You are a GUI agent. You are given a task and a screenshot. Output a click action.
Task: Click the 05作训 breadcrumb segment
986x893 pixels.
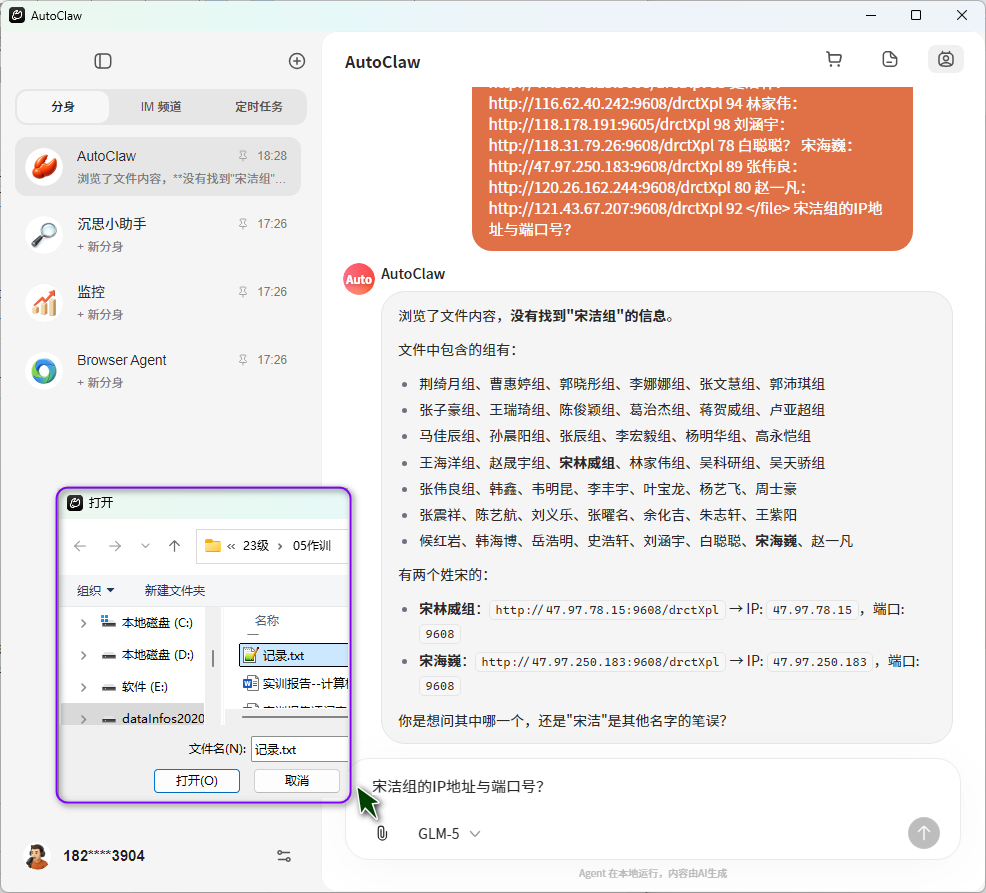coord(312,546)
